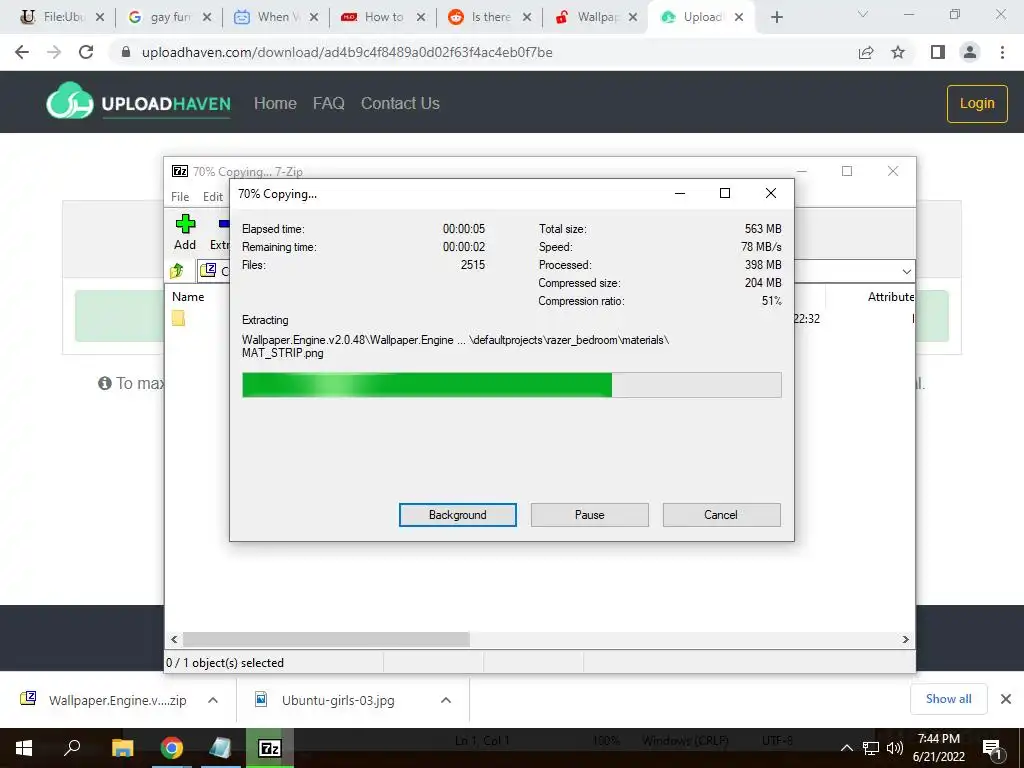Open the FAQ page link
Screen dimensions: 1024x768
[328, 103]
